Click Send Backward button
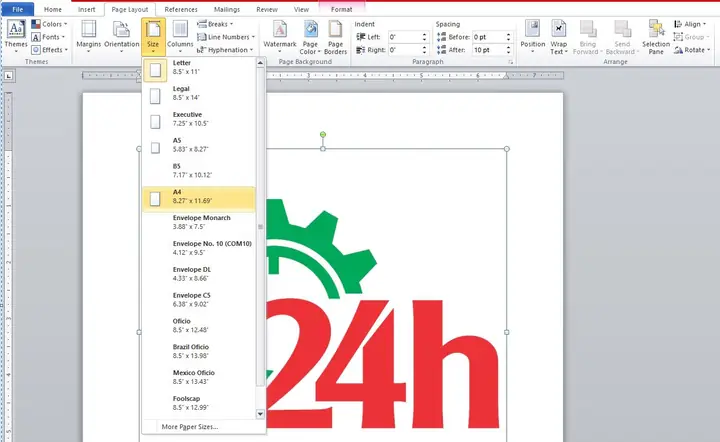This screenshot has height=442, width=720. pyautogui.click(x=622, y=38)
